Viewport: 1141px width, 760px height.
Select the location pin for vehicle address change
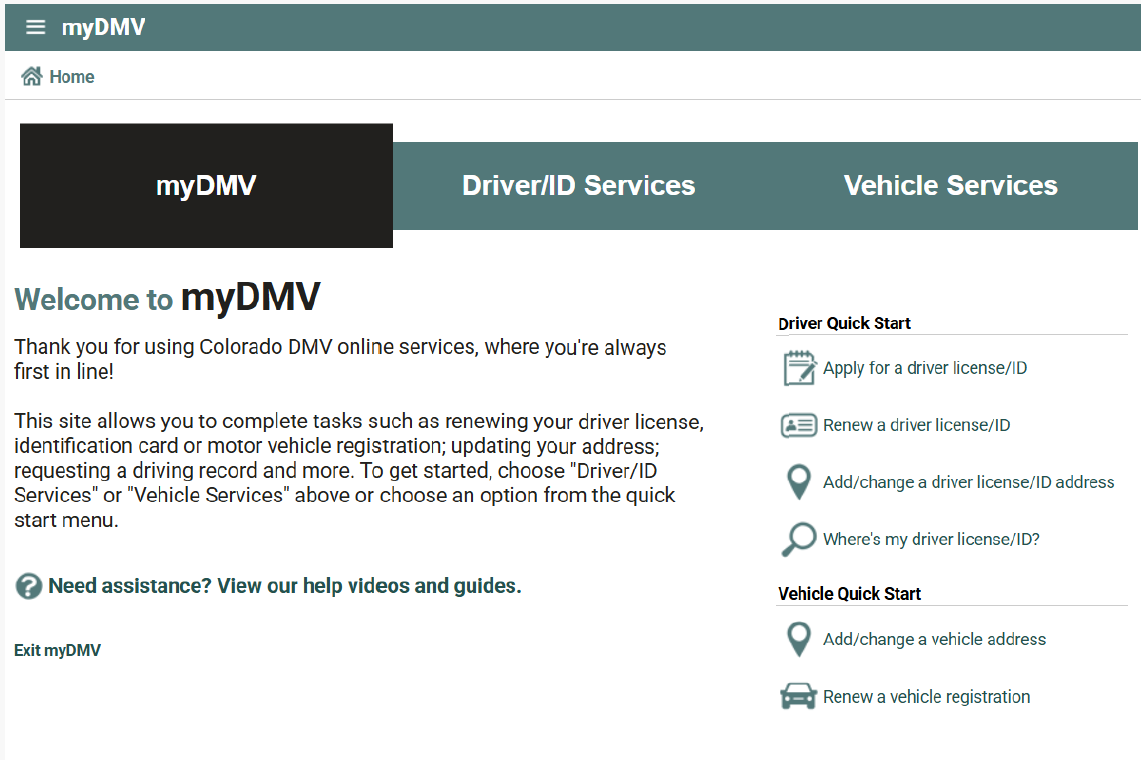(x=797, y=639)
